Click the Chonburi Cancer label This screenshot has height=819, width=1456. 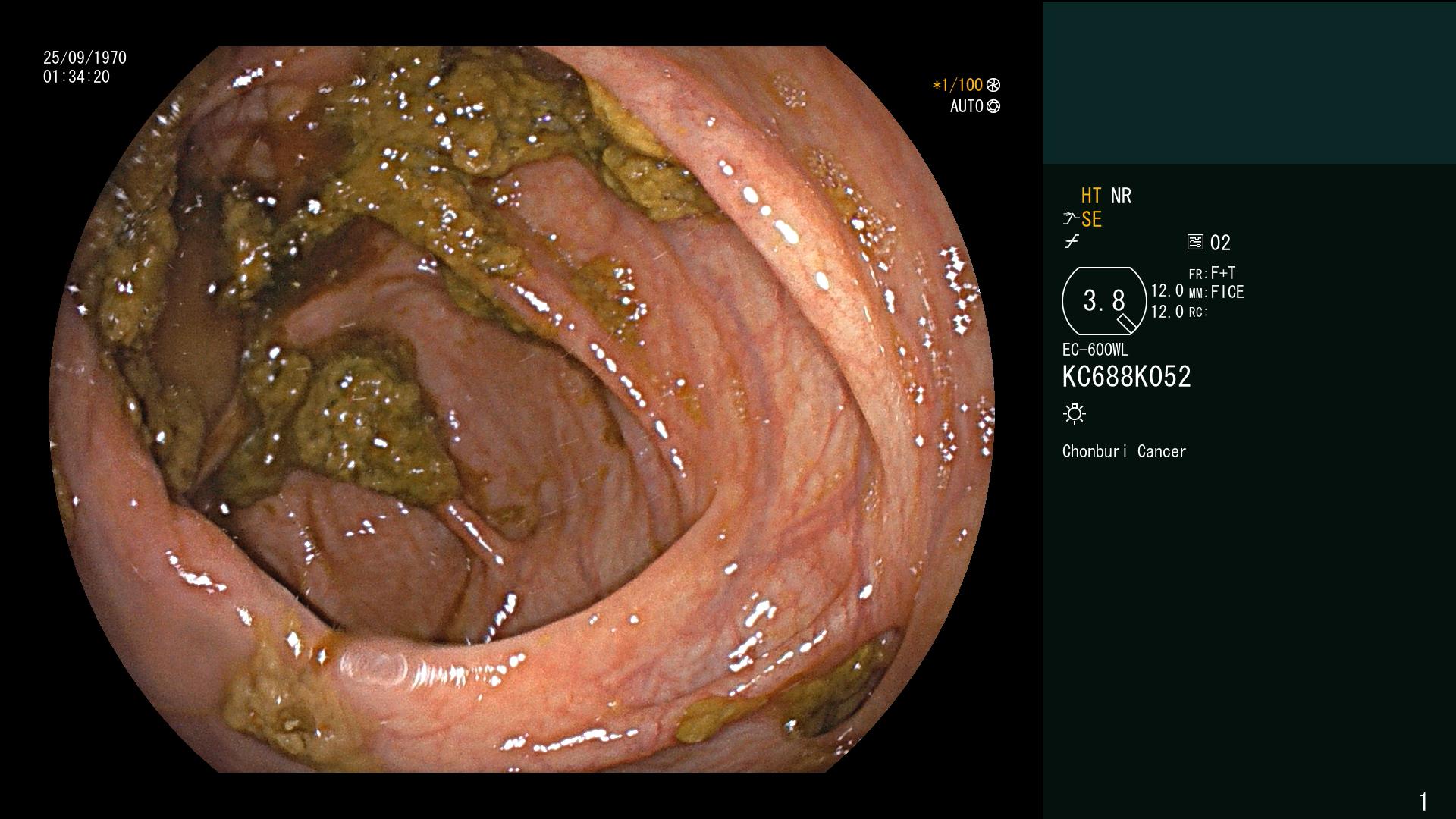point(1124,451)
